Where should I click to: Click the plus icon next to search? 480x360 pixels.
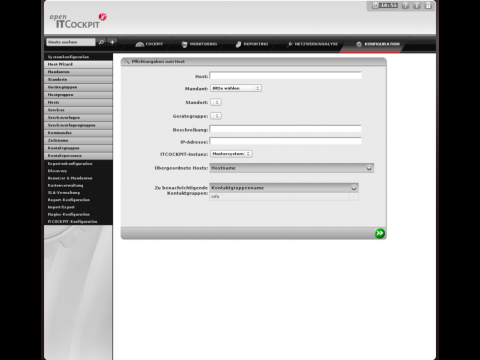coord(112,42)
